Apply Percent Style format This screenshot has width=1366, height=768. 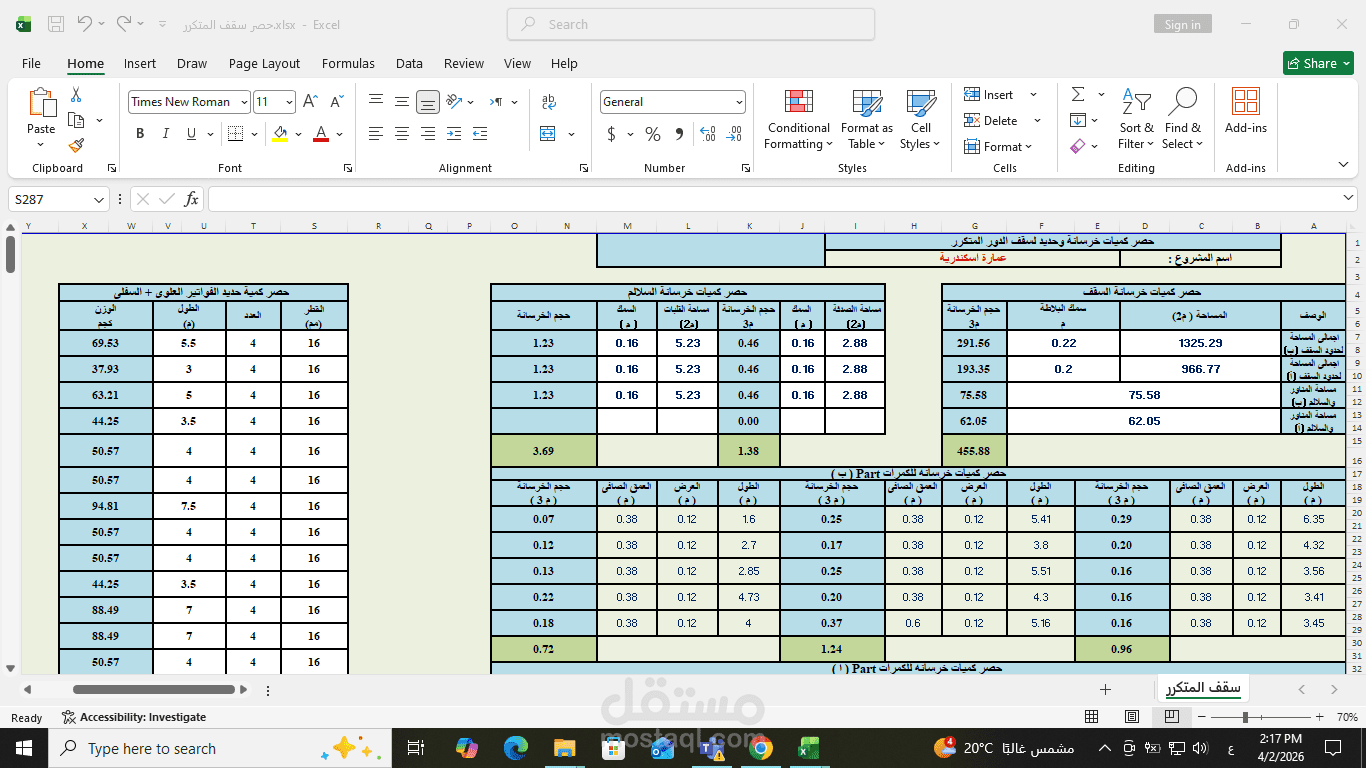click(653, 134)
